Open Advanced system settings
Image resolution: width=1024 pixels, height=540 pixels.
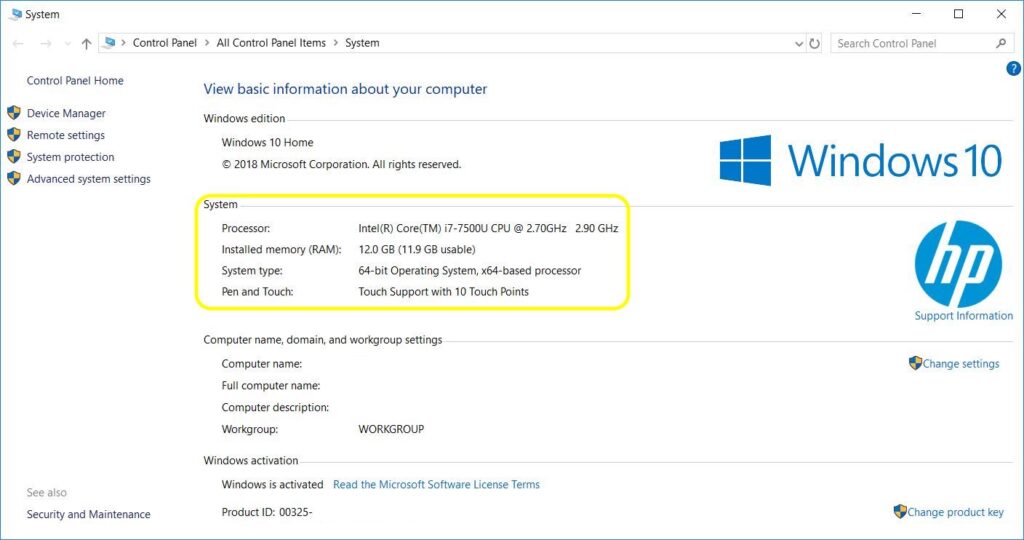(x=88, y=180)
